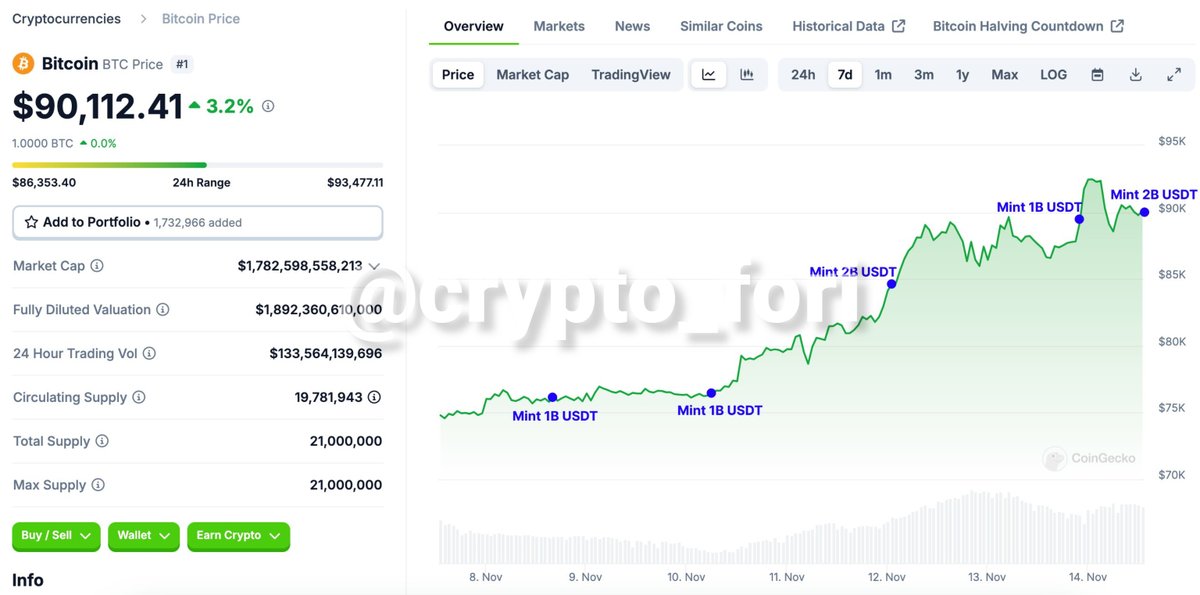Click info icon beside 19,781,943 value
Image resolution: width=1200 pixels, height=595 pixels.
[x=374, y=397]
